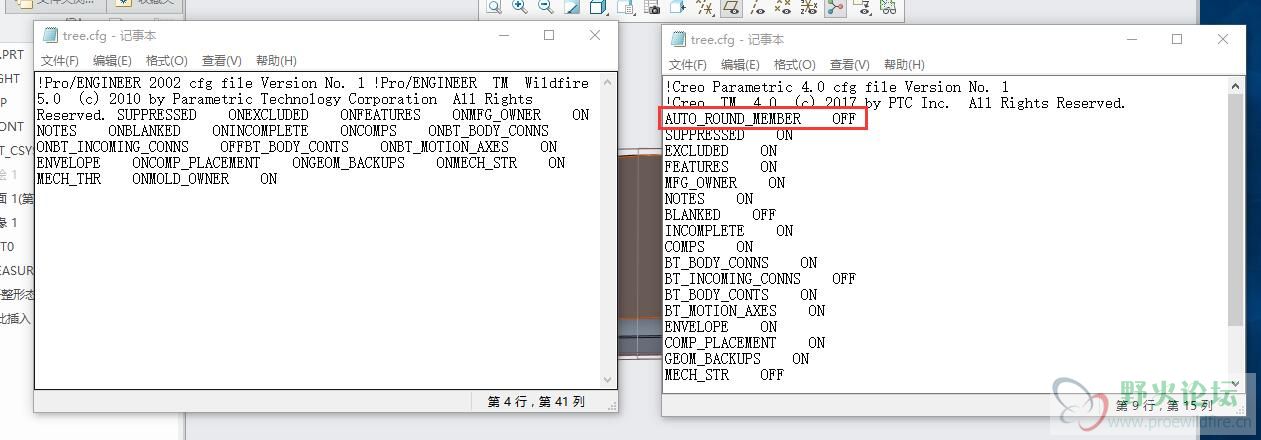Click the NOTES ON line in right window
Image resolution: width=1261 pixels, height=440 pixels.
tap(708, 199)
